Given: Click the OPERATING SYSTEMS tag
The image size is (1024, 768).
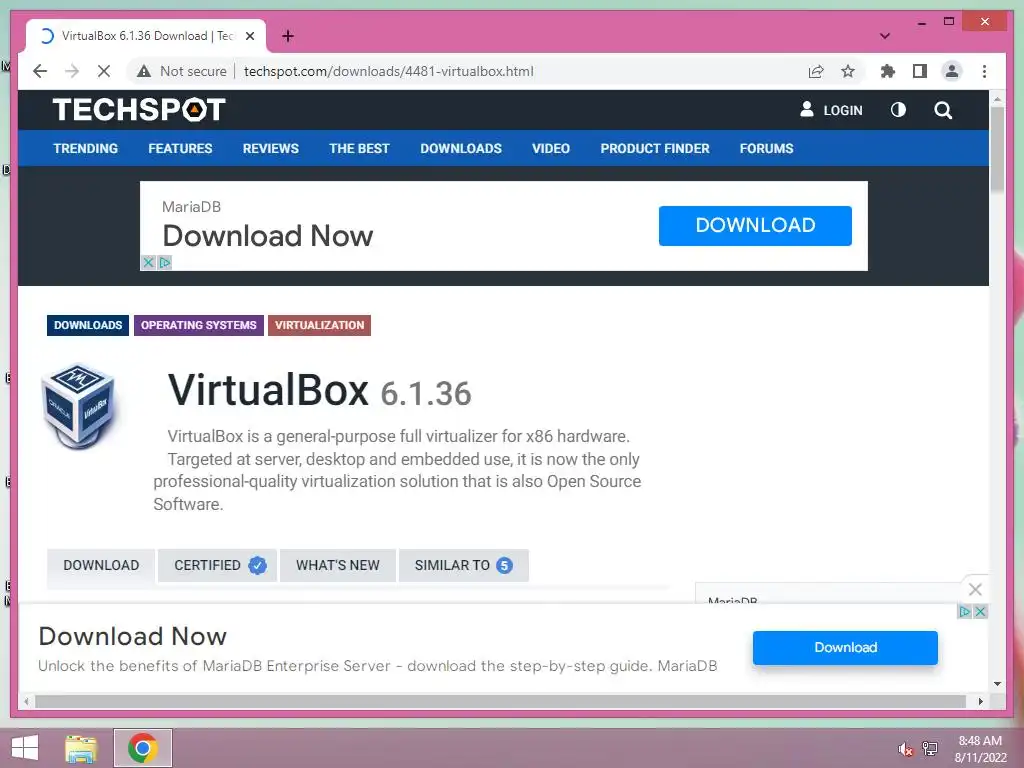Looking at the screenshot, I should click(x=199, y=325).
